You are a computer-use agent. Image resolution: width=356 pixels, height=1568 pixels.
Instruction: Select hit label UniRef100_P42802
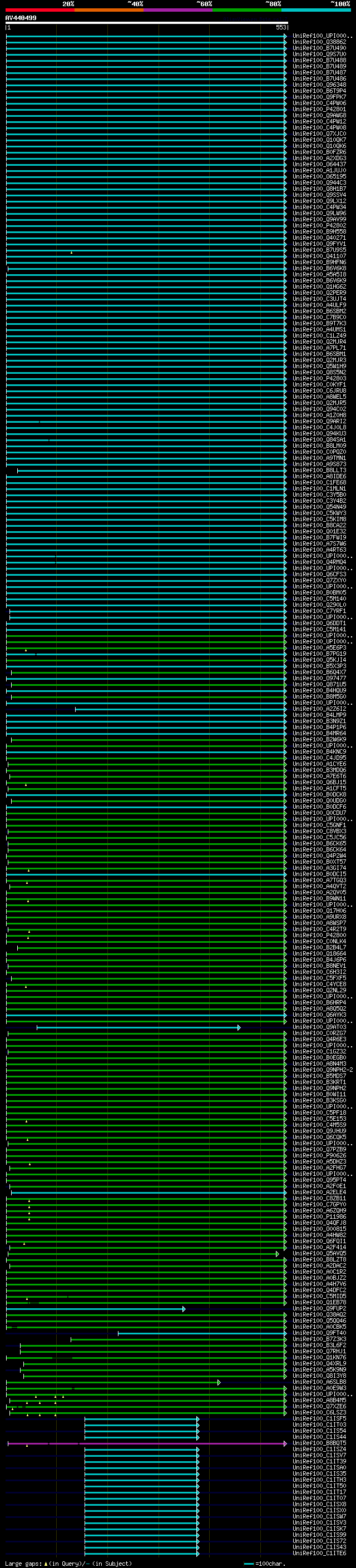pos(319,225)
